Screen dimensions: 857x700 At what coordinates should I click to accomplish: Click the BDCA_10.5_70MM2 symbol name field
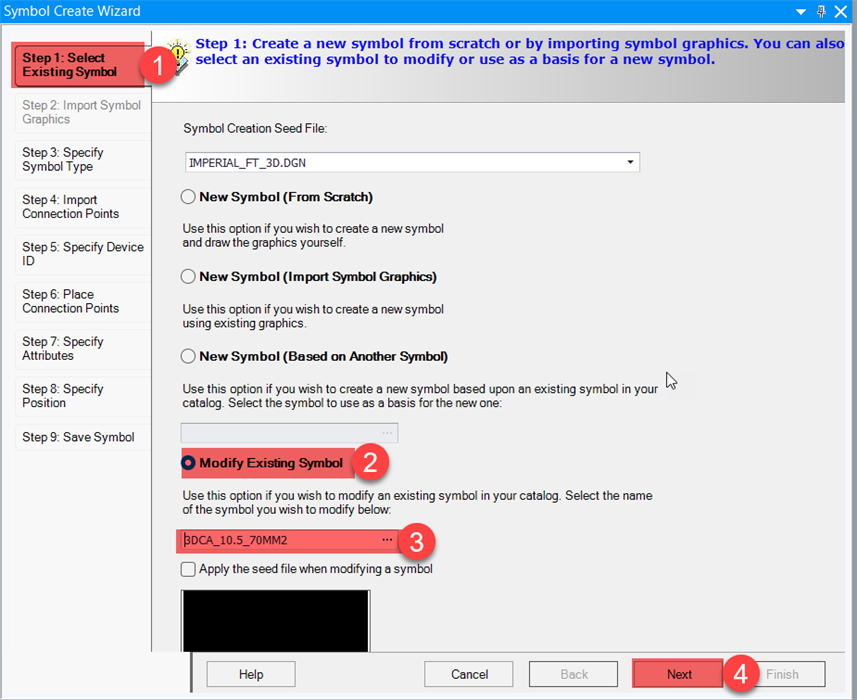(289, 540)
